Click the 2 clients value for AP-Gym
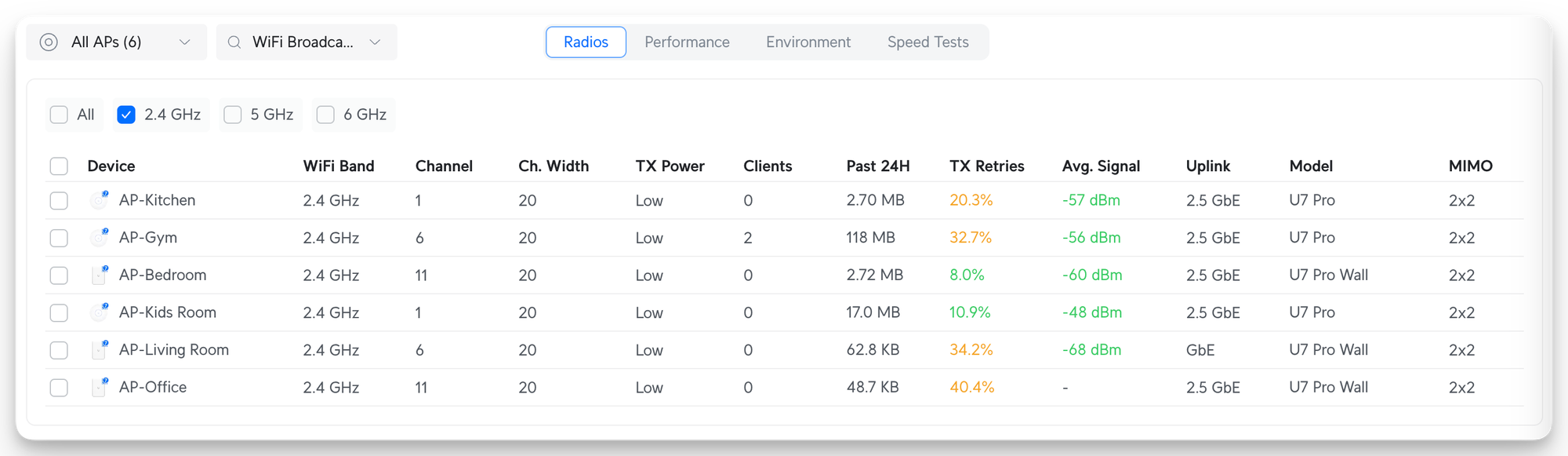Viewport: 1568px width, 456px height. click(x=748, y=237)
